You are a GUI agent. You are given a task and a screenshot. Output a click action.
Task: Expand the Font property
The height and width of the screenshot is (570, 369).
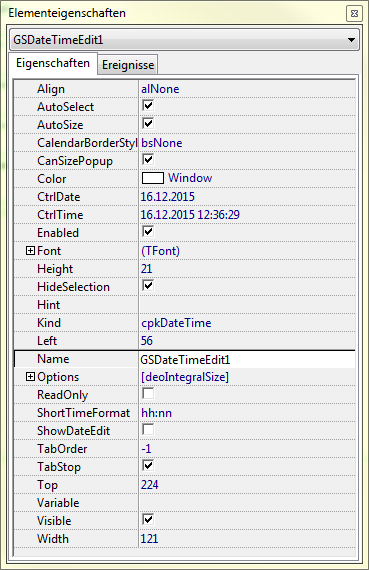point(31,250)
